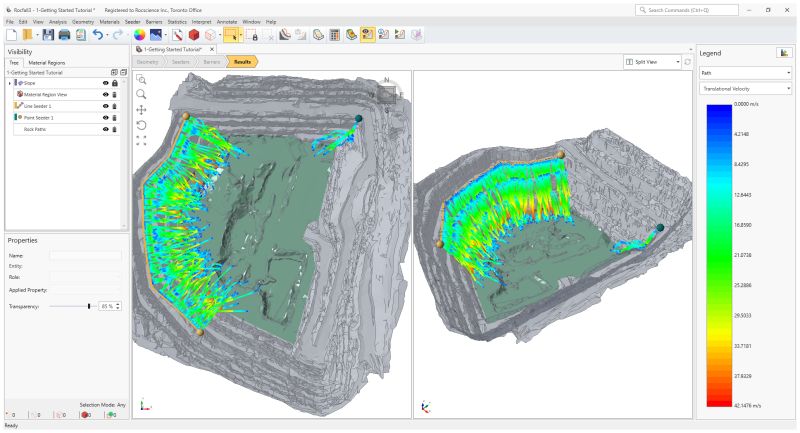
Task: Click the Name field in Properties
Action: pyautogui.click(x=85, y=256)
